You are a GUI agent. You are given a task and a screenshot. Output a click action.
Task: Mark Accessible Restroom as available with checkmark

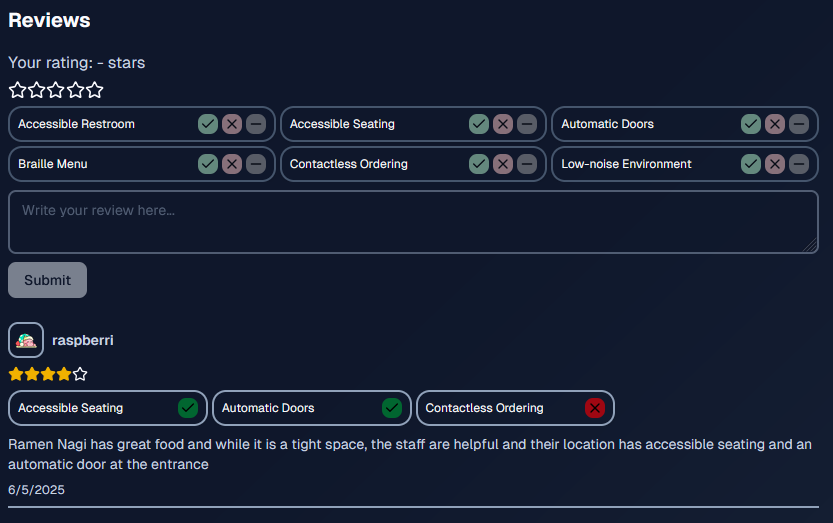click(x=208, y=124)
